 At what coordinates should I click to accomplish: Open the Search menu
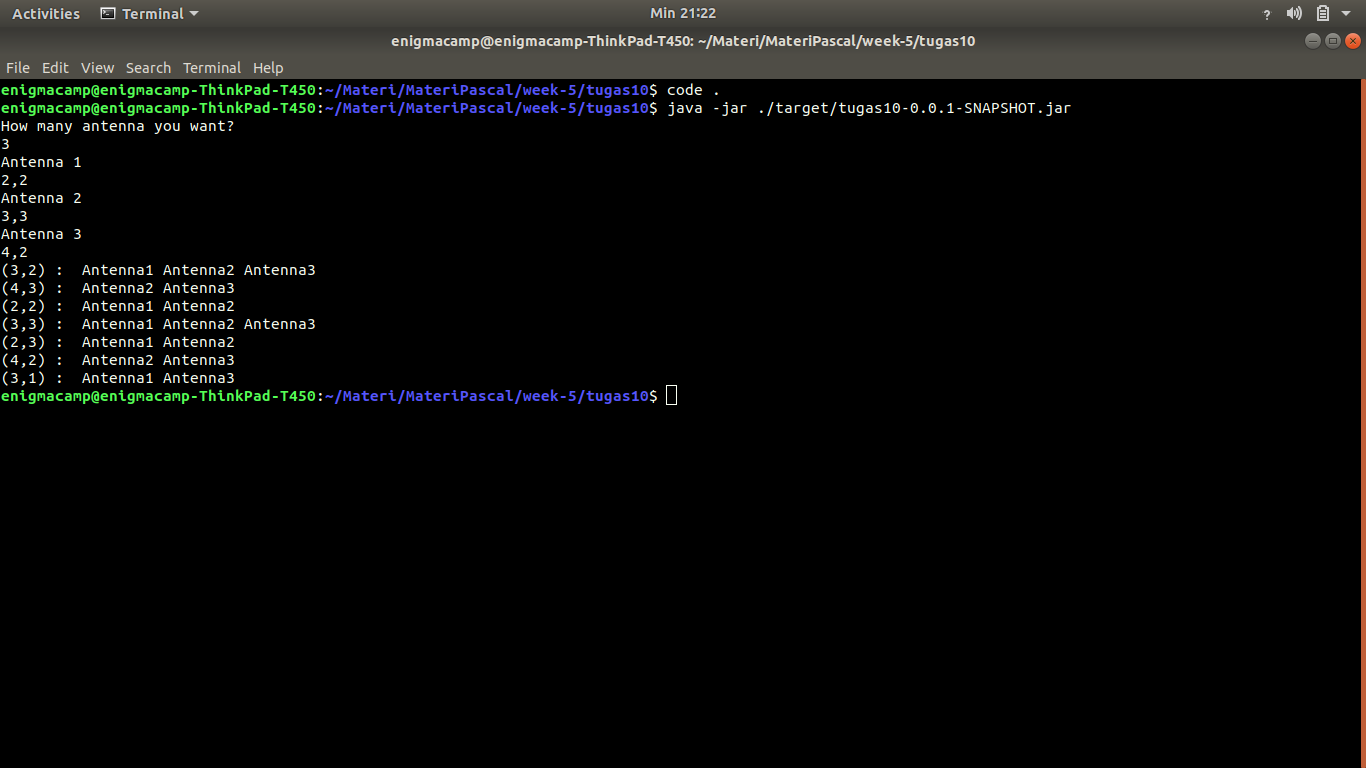click(x=148, y=68)
